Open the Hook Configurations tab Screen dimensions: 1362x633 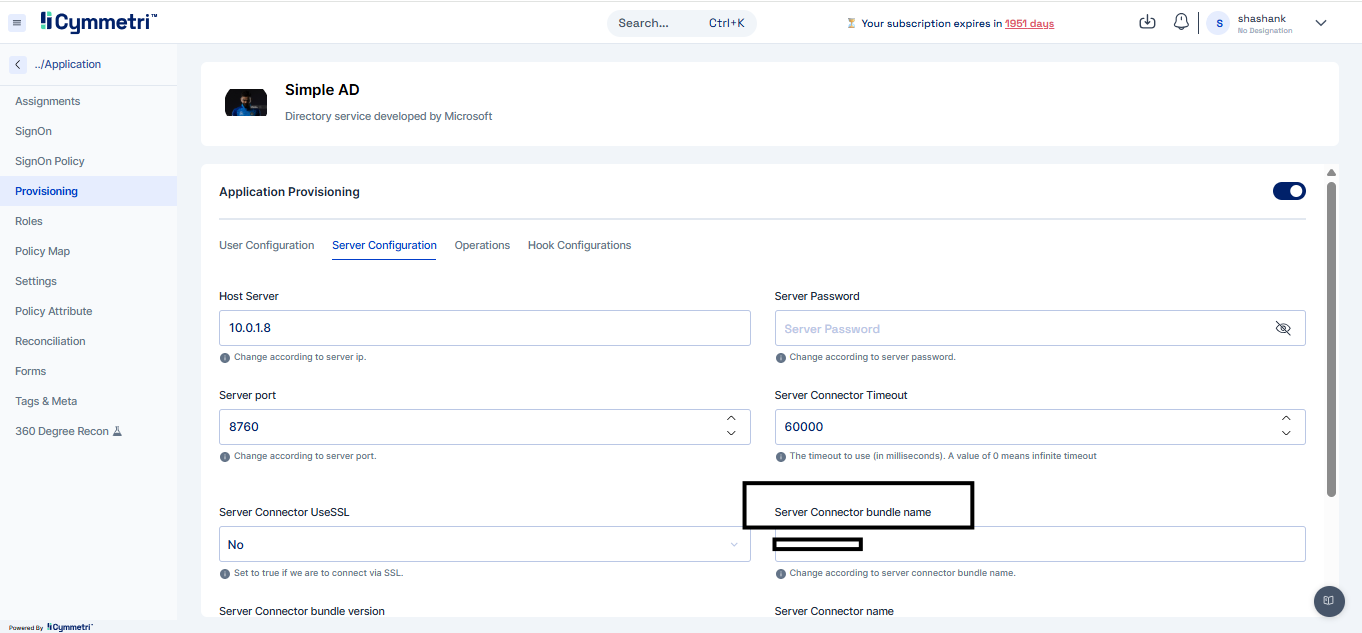coord(579,245)
